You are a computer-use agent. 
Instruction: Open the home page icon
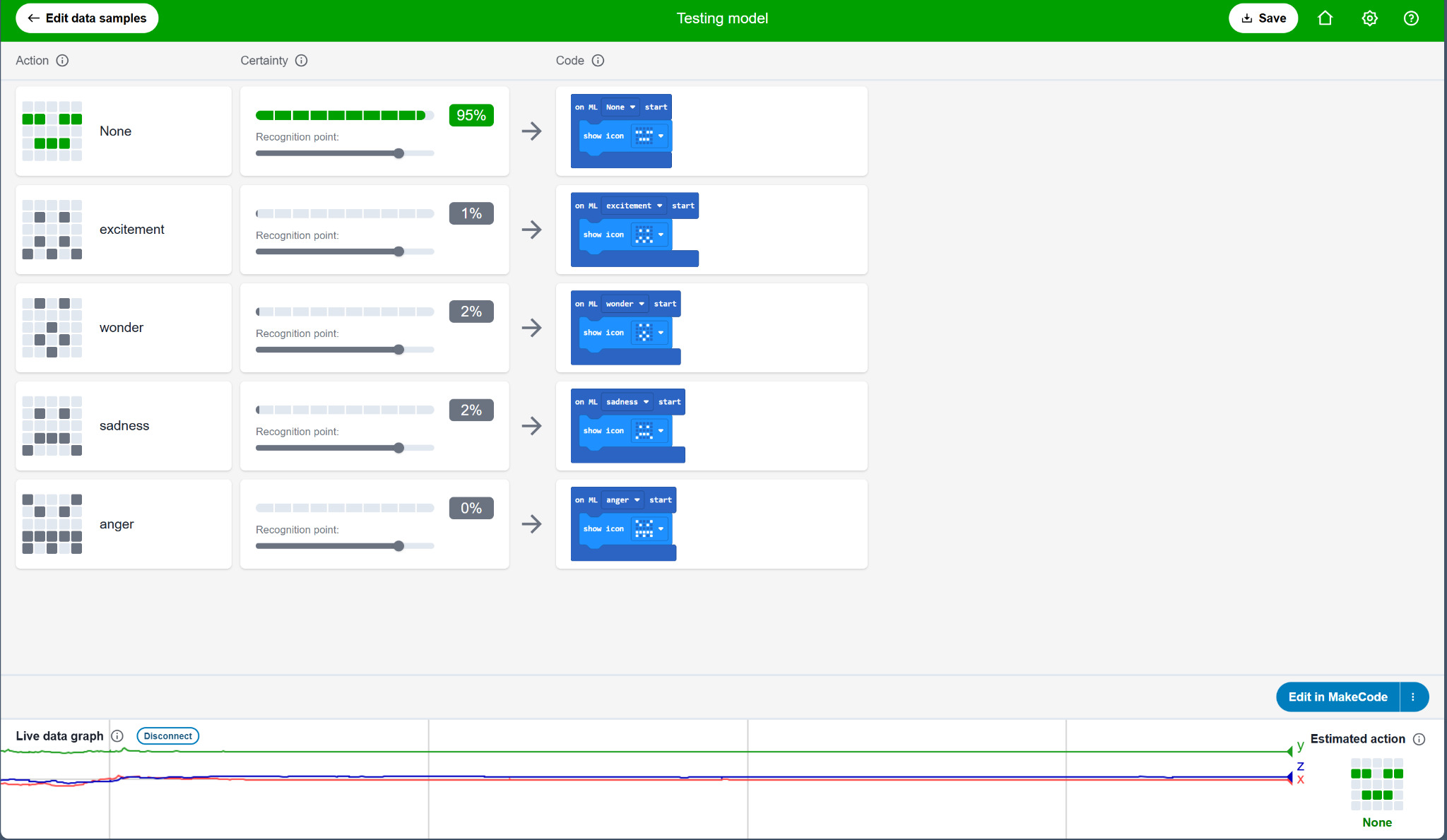[x=1325, y=18]
